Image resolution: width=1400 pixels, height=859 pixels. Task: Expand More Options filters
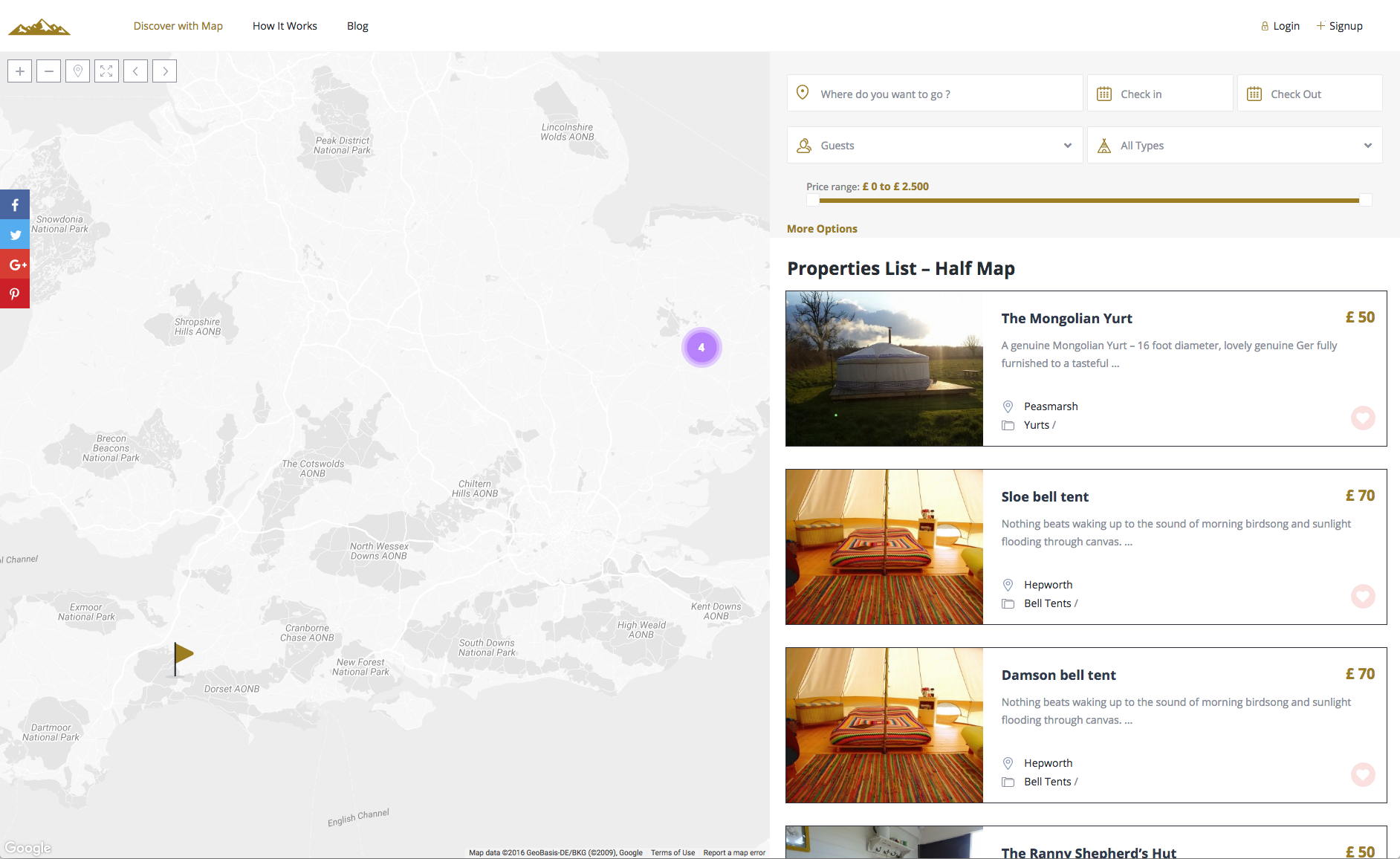pyautogui.click(x=822, y=229)
